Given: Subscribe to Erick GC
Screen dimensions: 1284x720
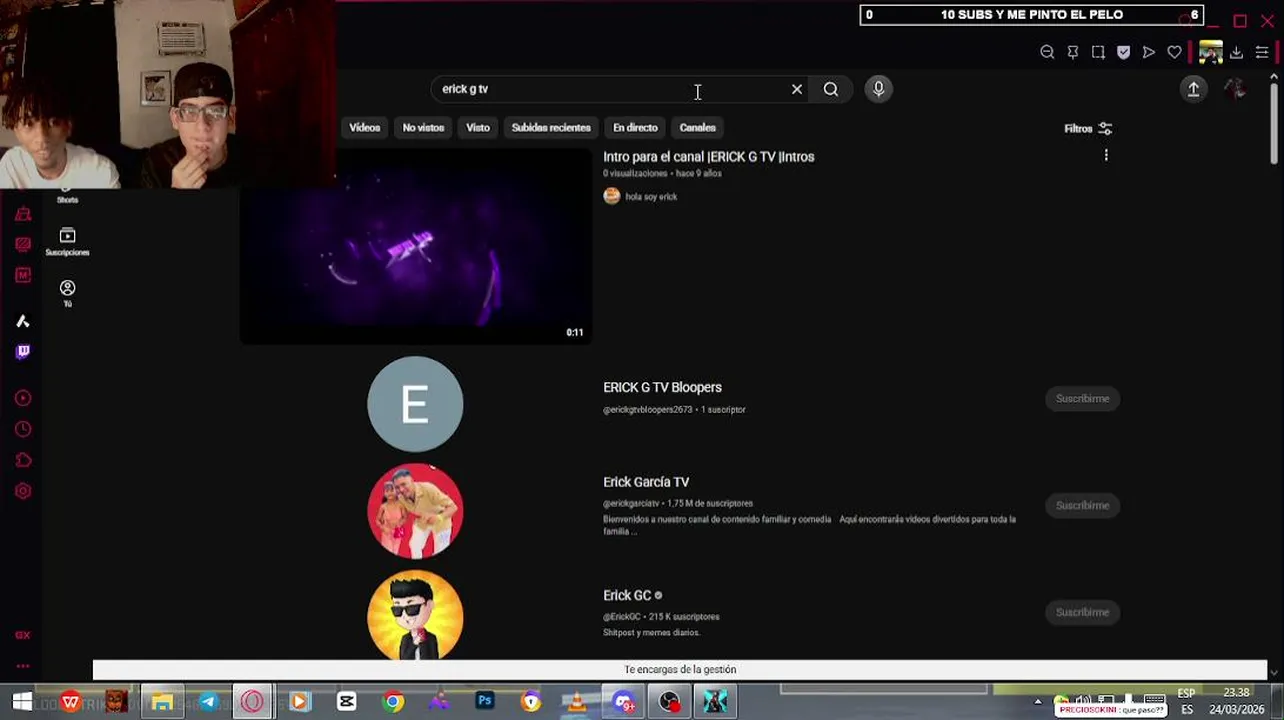Looking at the screenshot, I should [x=1082, y=612].
